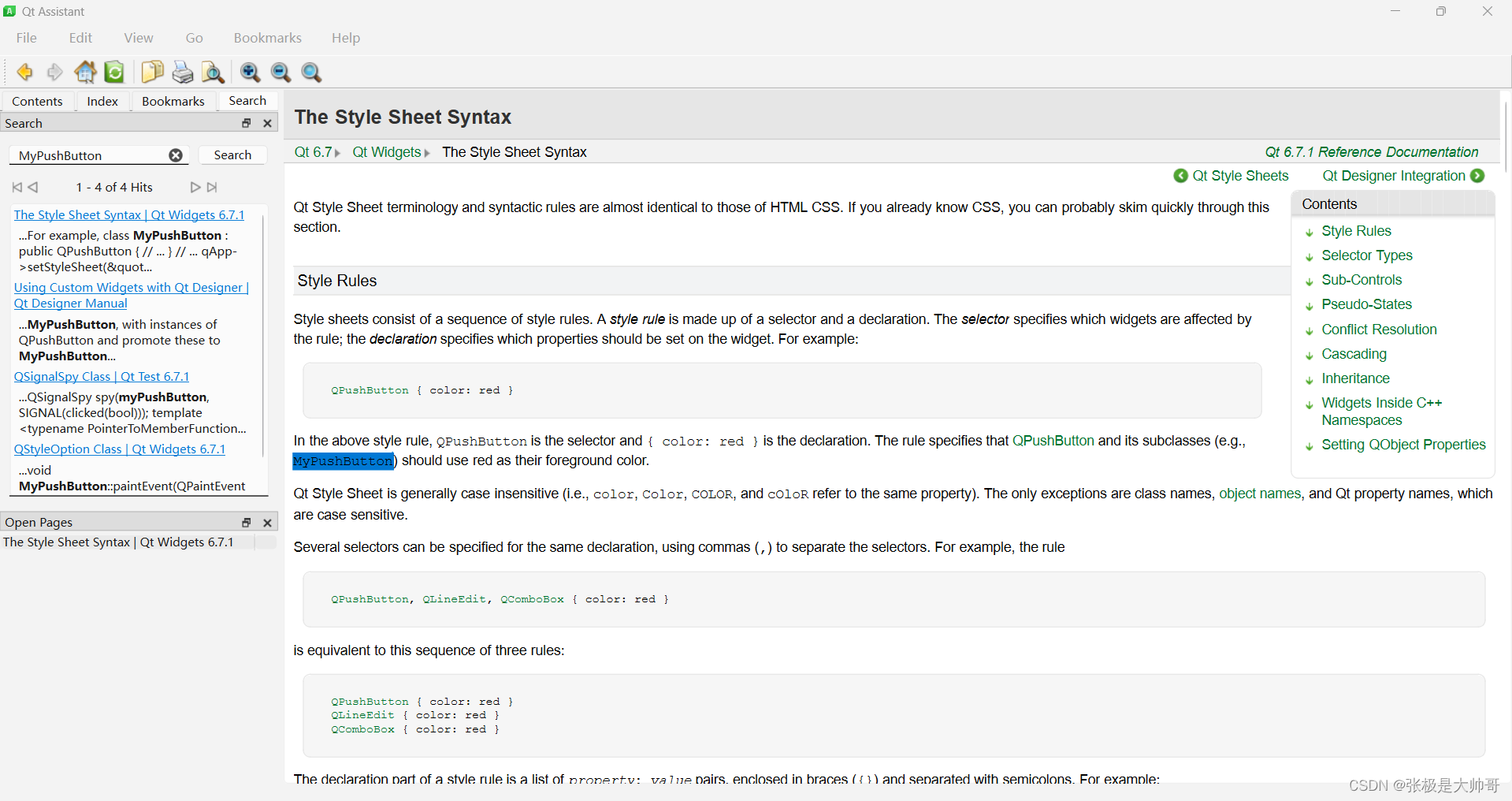Go to previous page of search hits
Screen dimensions: 1512x801
click(33, 187)
